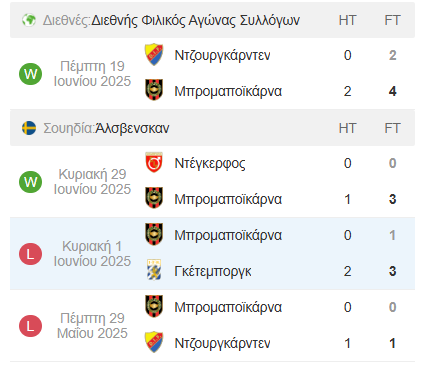Viewport: 423px width, 373px height.
Task: Click the red L badge for 1 Ιουνίου
Action: pos(30,254)
